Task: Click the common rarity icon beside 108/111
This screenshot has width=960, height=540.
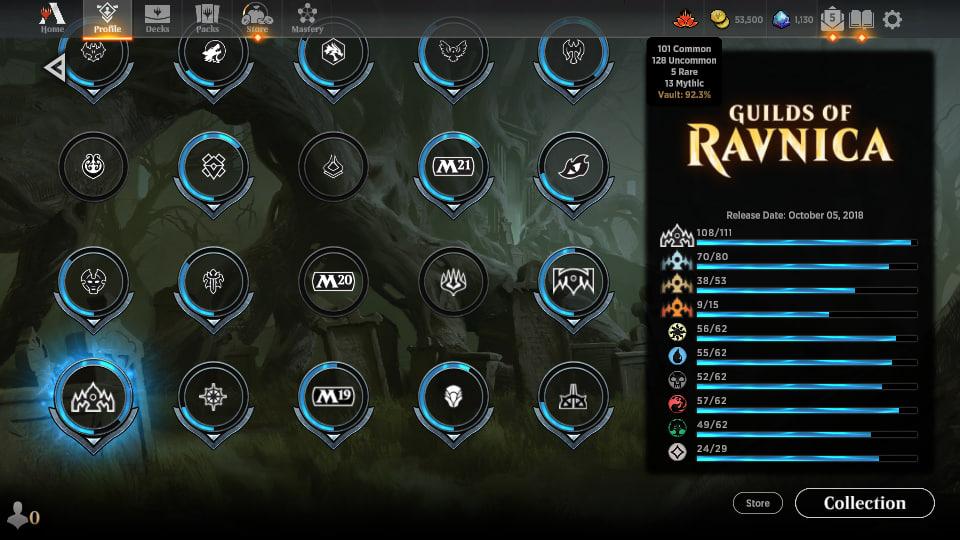Action: coord(677,236)
